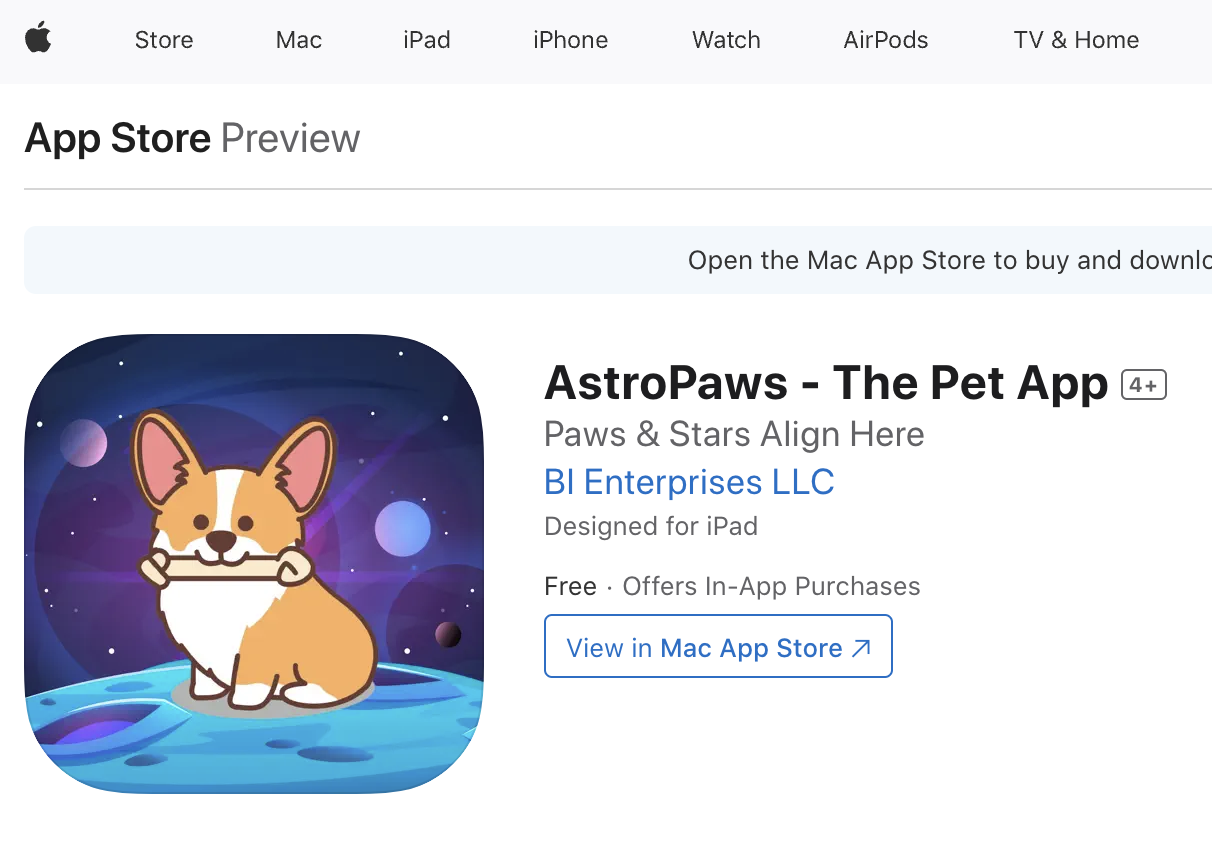1212x854 pixels.
Task: Click the Paws & Stars Align Here subtitle
Action: click(x=734, y=435)
